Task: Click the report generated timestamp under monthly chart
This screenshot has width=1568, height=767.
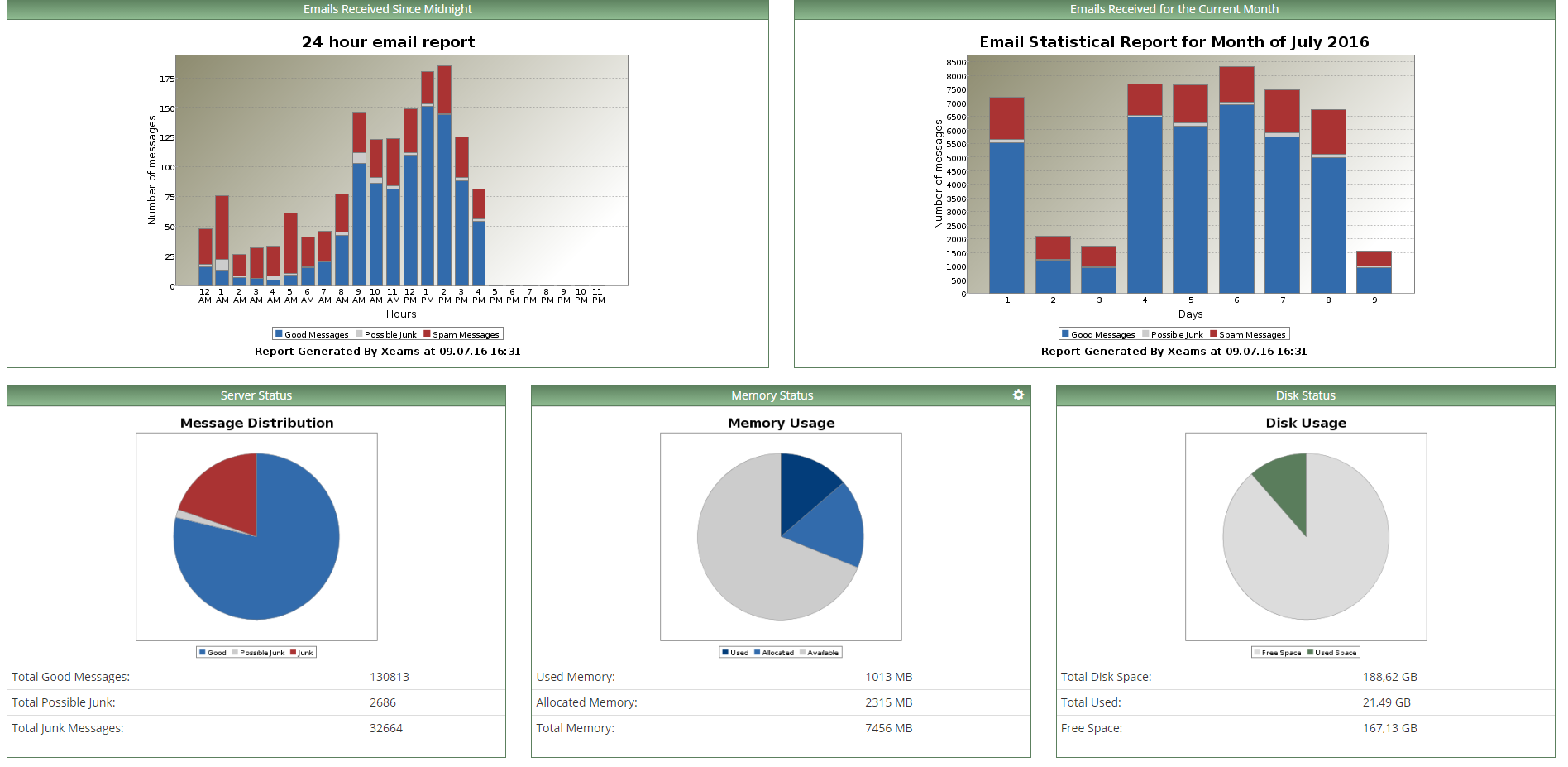Action: (x=1174, y=352)
